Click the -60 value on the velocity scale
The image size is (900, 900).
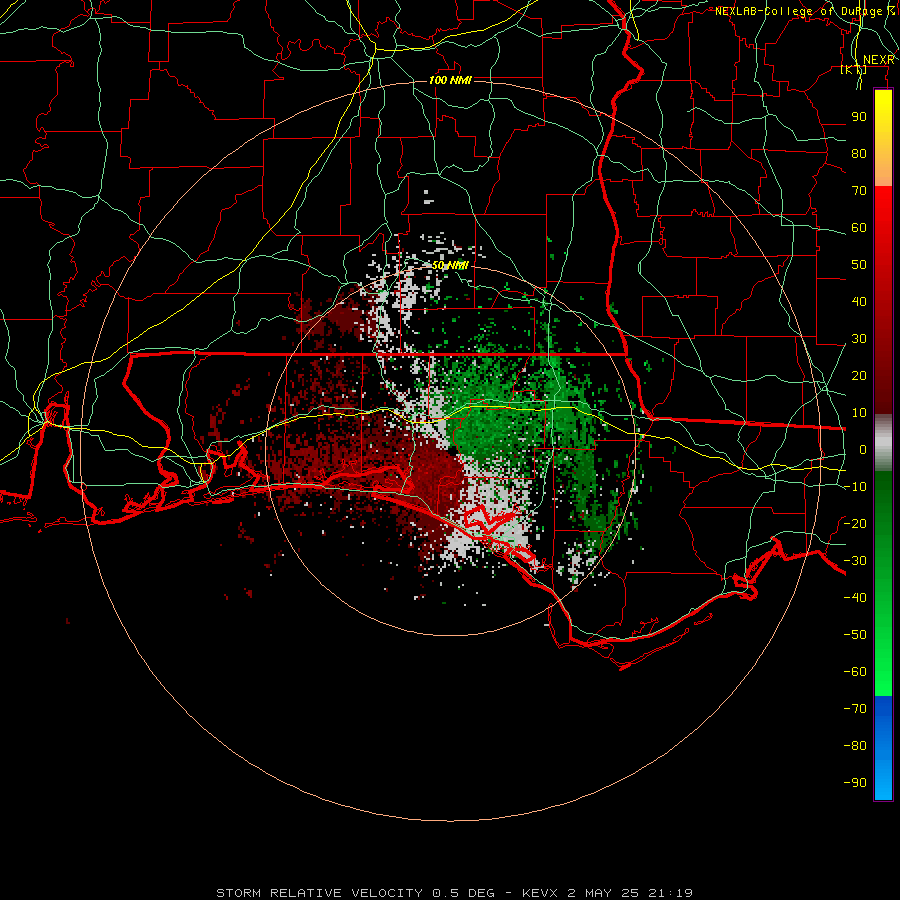coord(855,672)
